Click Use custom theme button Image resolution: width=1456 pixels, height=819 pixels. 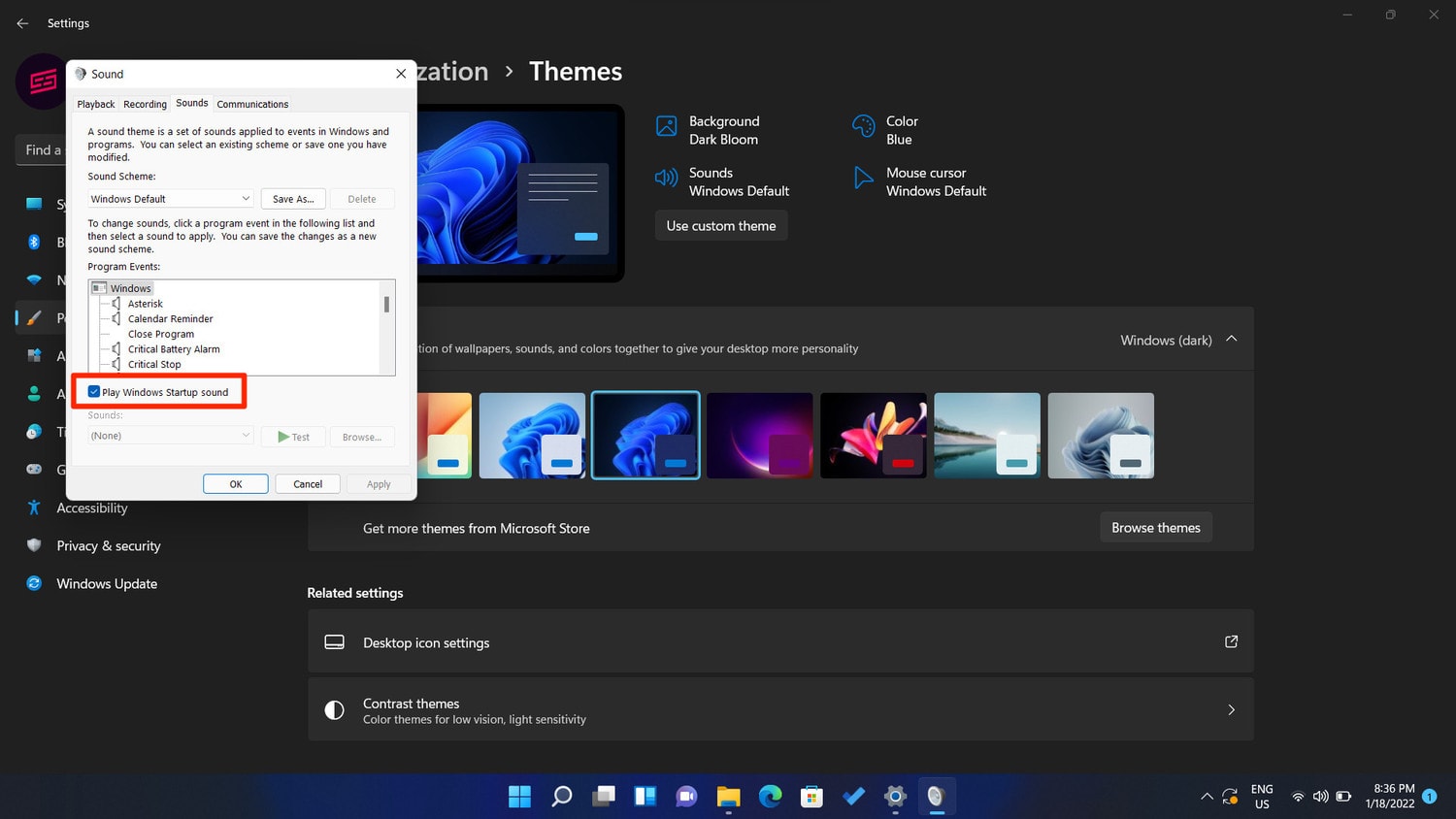(721, 225)
